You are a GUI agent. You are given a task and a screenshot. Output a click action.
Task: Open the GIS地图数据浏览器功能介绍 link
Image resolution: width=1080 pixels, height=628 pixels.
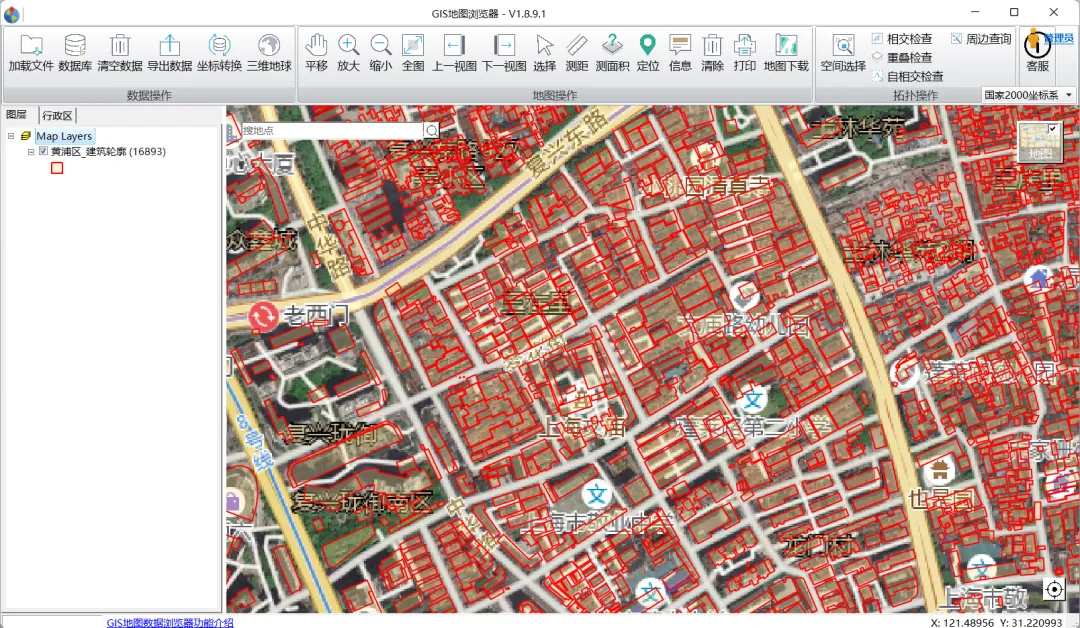pos(169,622)
